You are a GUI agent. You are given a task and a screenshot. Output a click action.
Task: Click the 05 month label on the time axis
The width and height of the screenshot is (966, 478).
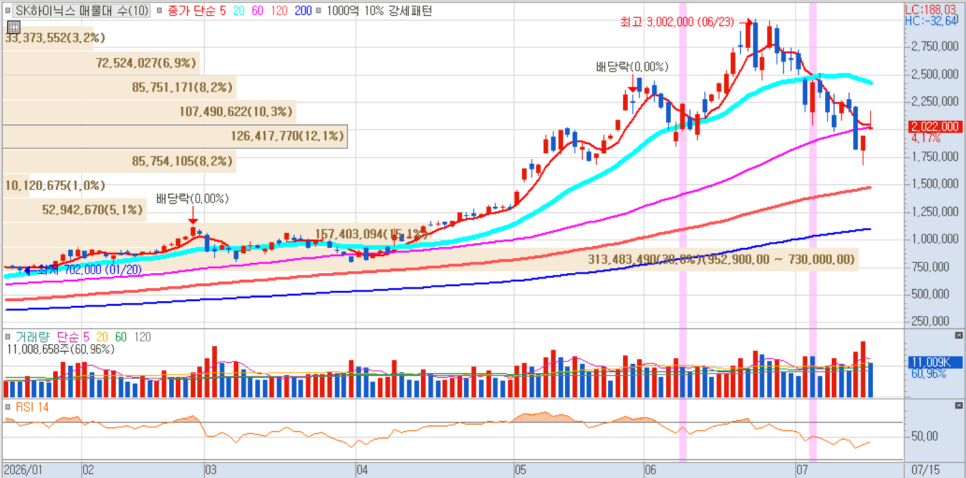pos(521,470)
